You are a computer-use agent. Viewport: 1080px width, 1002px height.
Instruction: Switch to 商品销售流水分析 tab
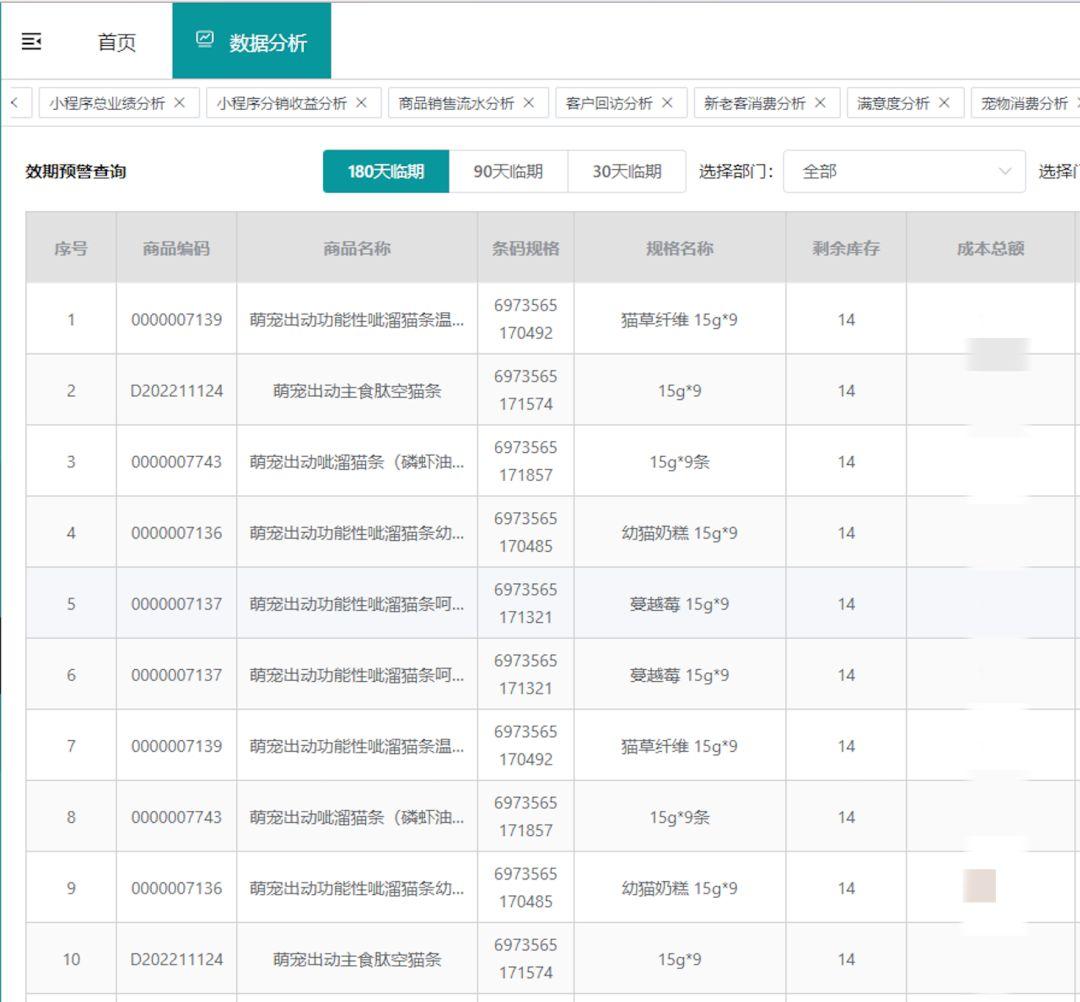456,103
